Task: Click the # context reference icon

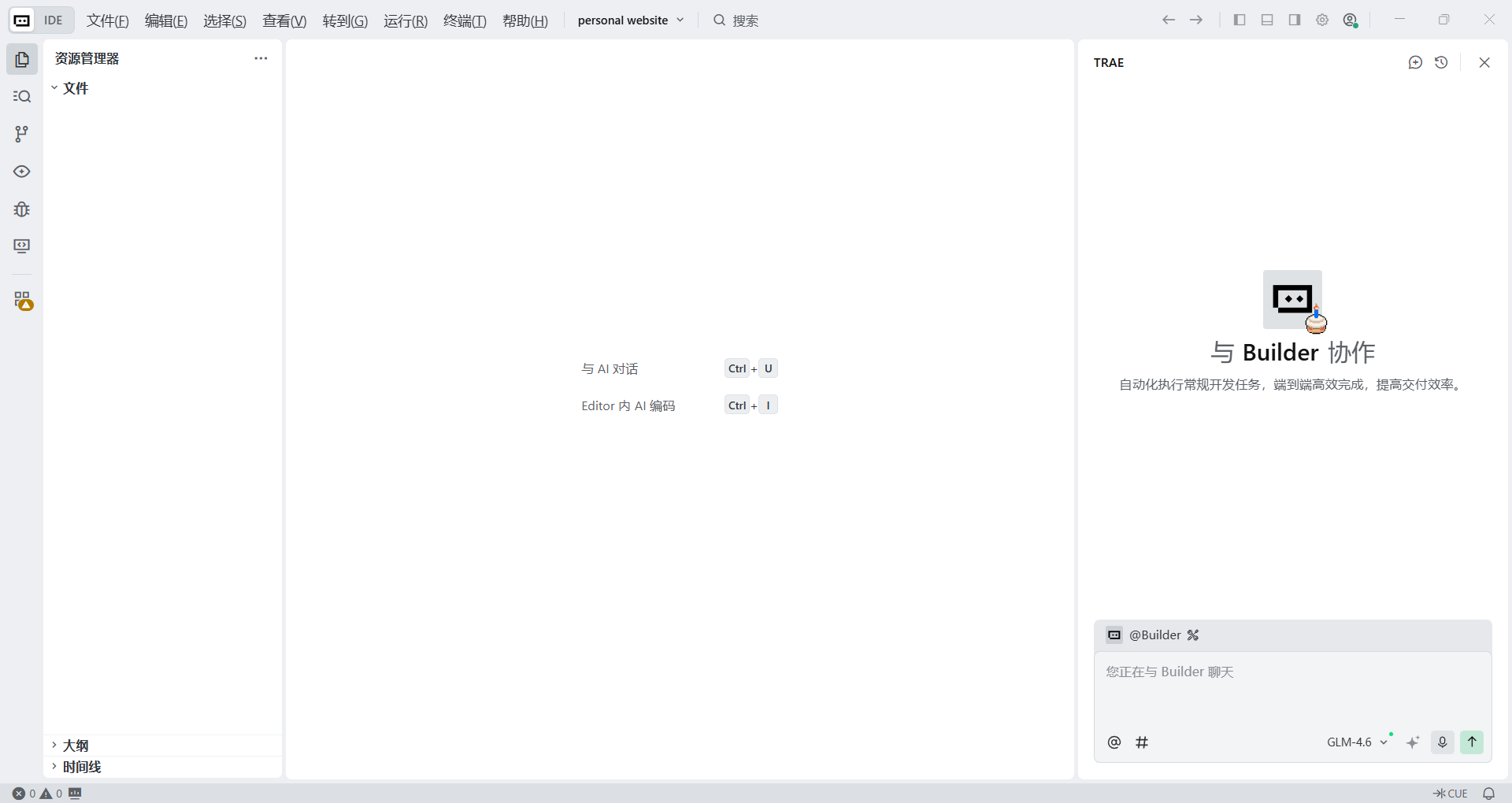Action: click(x=1142, y=742)
